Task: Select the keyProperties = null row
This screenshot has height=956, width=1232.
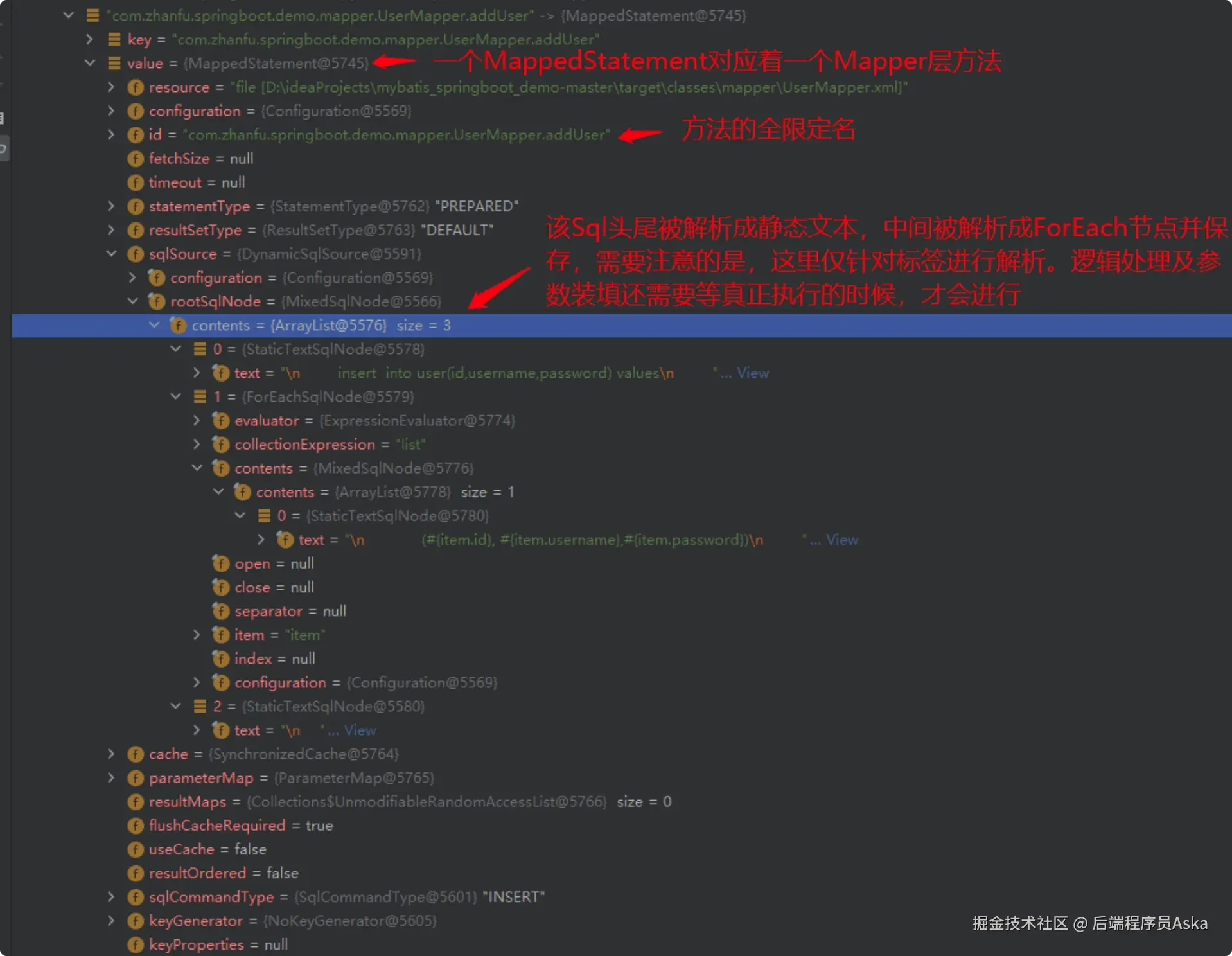Action: coord(621,944)
